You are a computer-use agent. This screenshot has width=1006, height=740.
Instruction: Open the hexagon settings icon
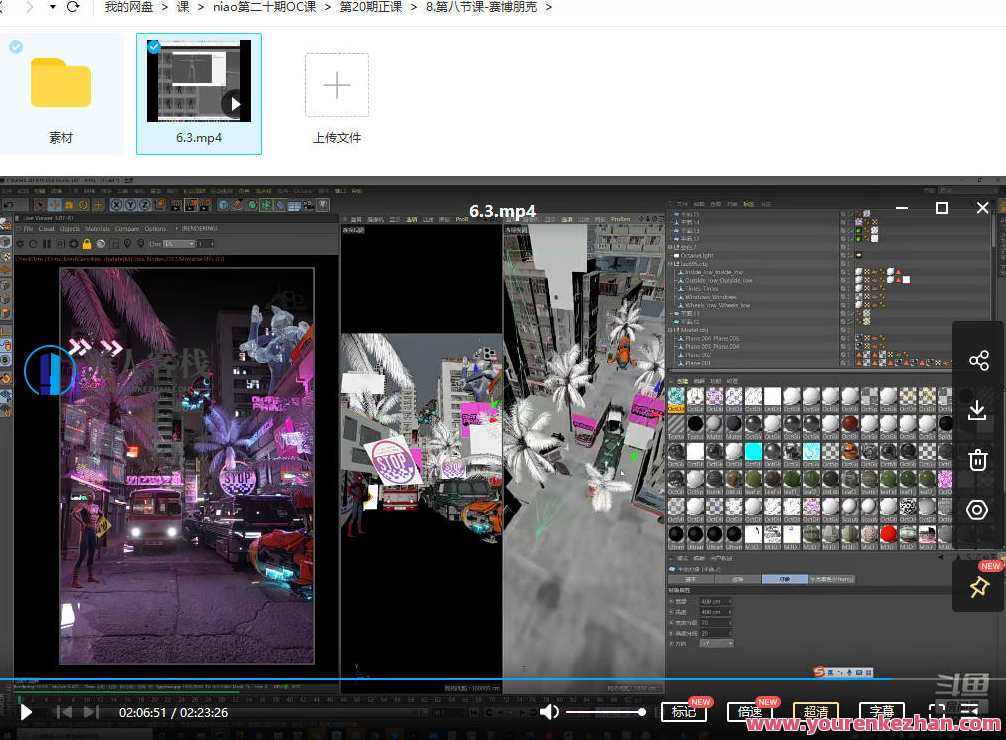[x=978, y=510]
